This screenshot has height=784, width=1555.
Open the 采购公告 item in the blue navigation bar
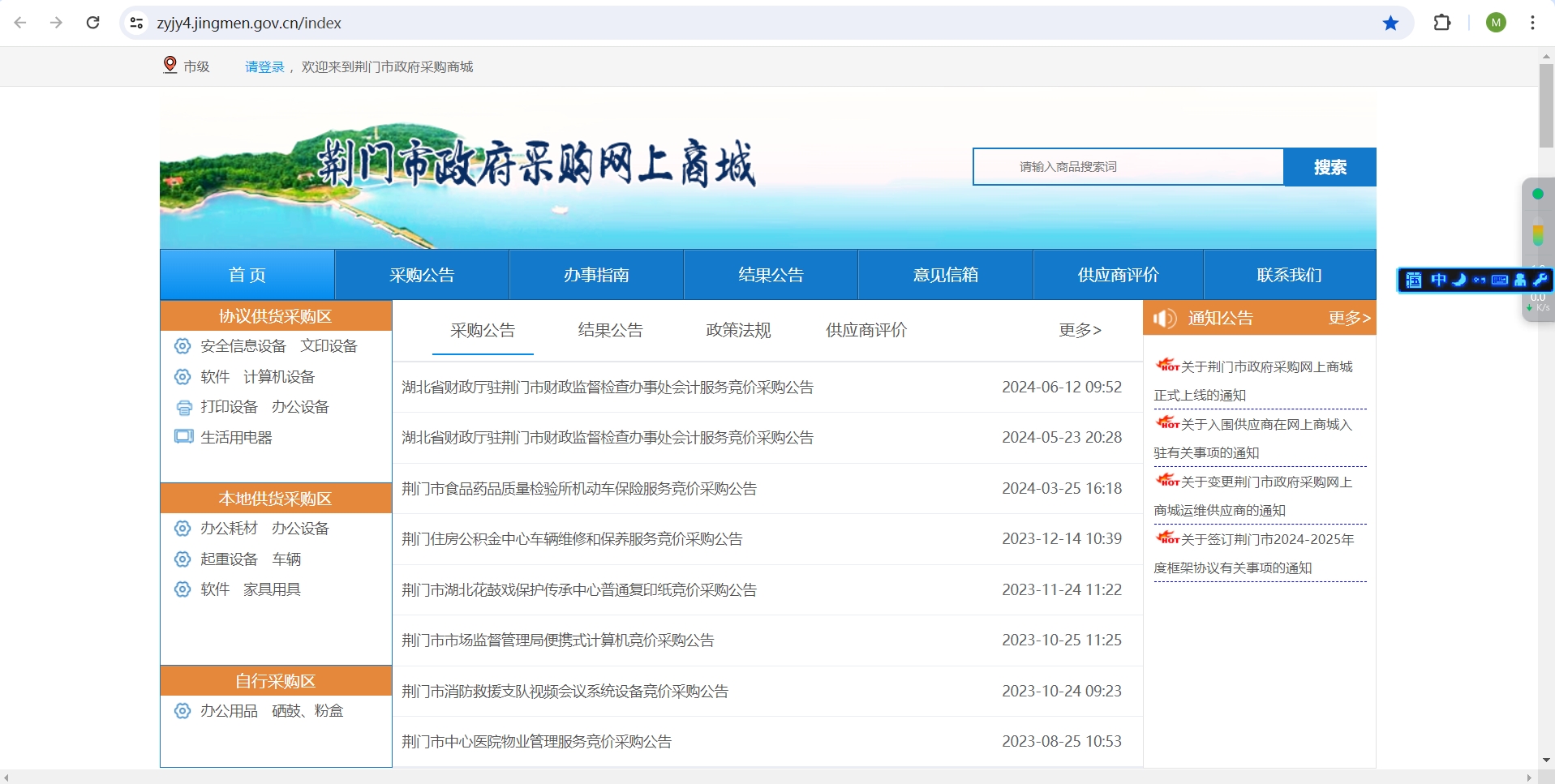tap(422, 275)
